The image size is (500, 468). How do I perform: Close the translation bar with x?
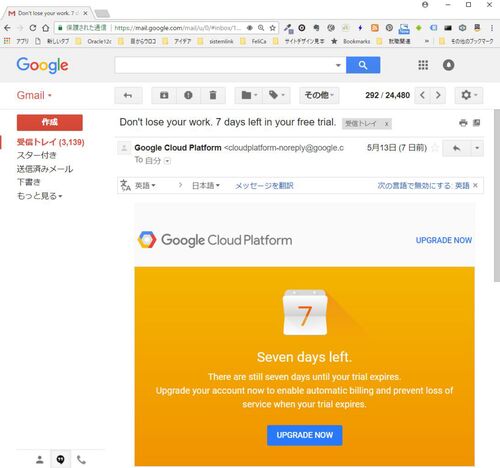pyautogui.click(x=476, y=185)
